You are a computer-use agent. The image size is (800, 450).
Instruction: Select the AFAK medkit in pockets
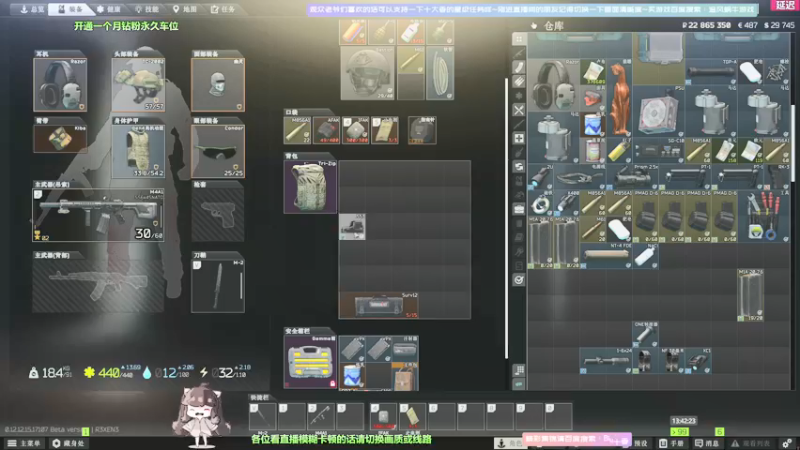326,130
